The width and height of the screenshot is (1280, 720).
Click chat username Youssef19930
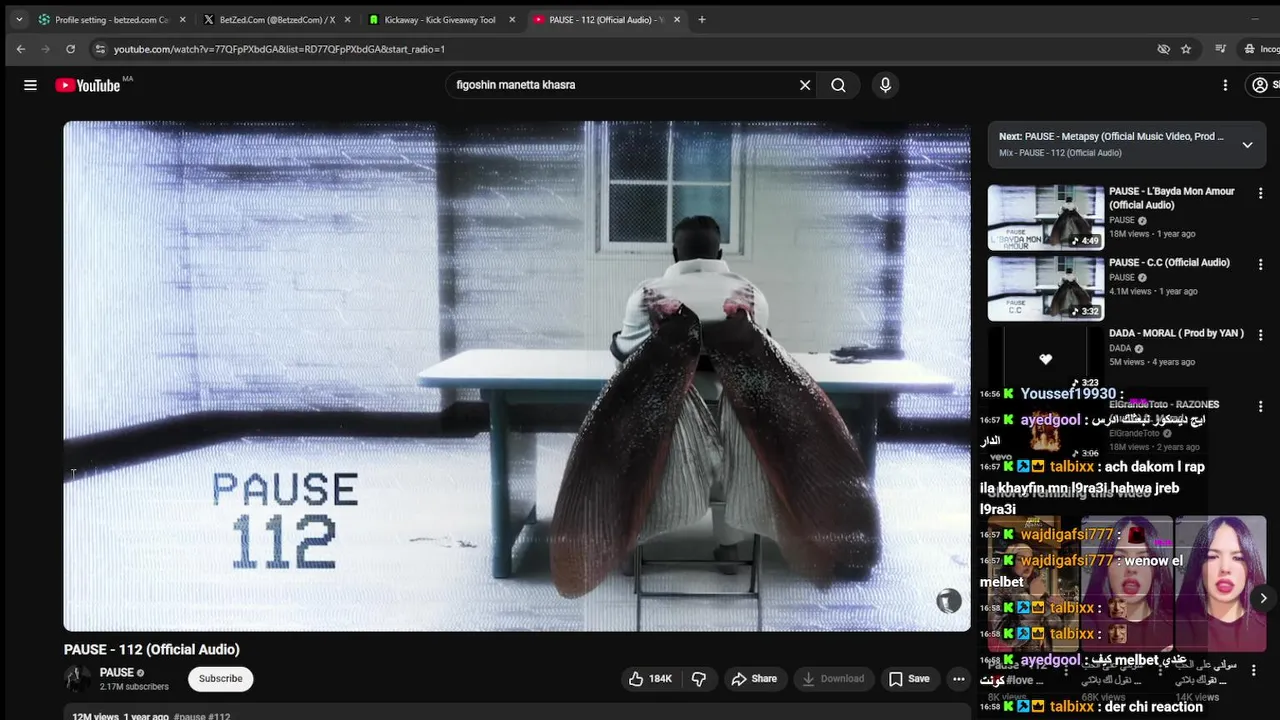(x=1069, y=394)
